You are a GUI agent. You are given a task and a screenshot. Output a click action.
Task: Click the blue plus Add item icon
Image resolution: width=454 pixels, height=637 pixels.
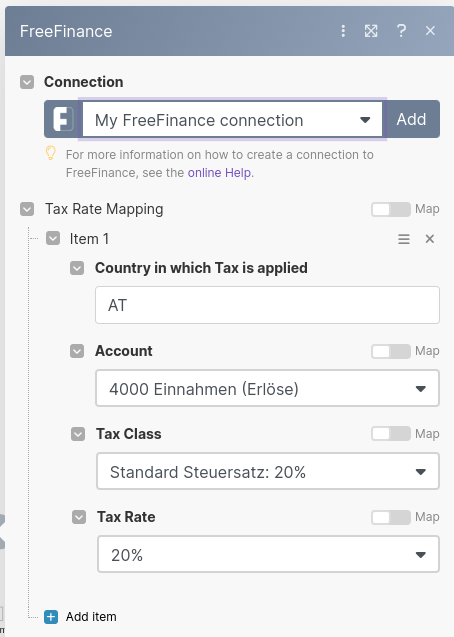[51, 617]
